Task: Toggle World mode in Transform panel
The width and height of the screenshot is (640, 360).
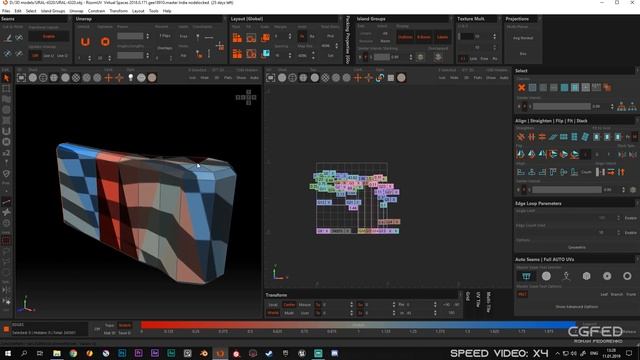Action: (x=273, y=313)
